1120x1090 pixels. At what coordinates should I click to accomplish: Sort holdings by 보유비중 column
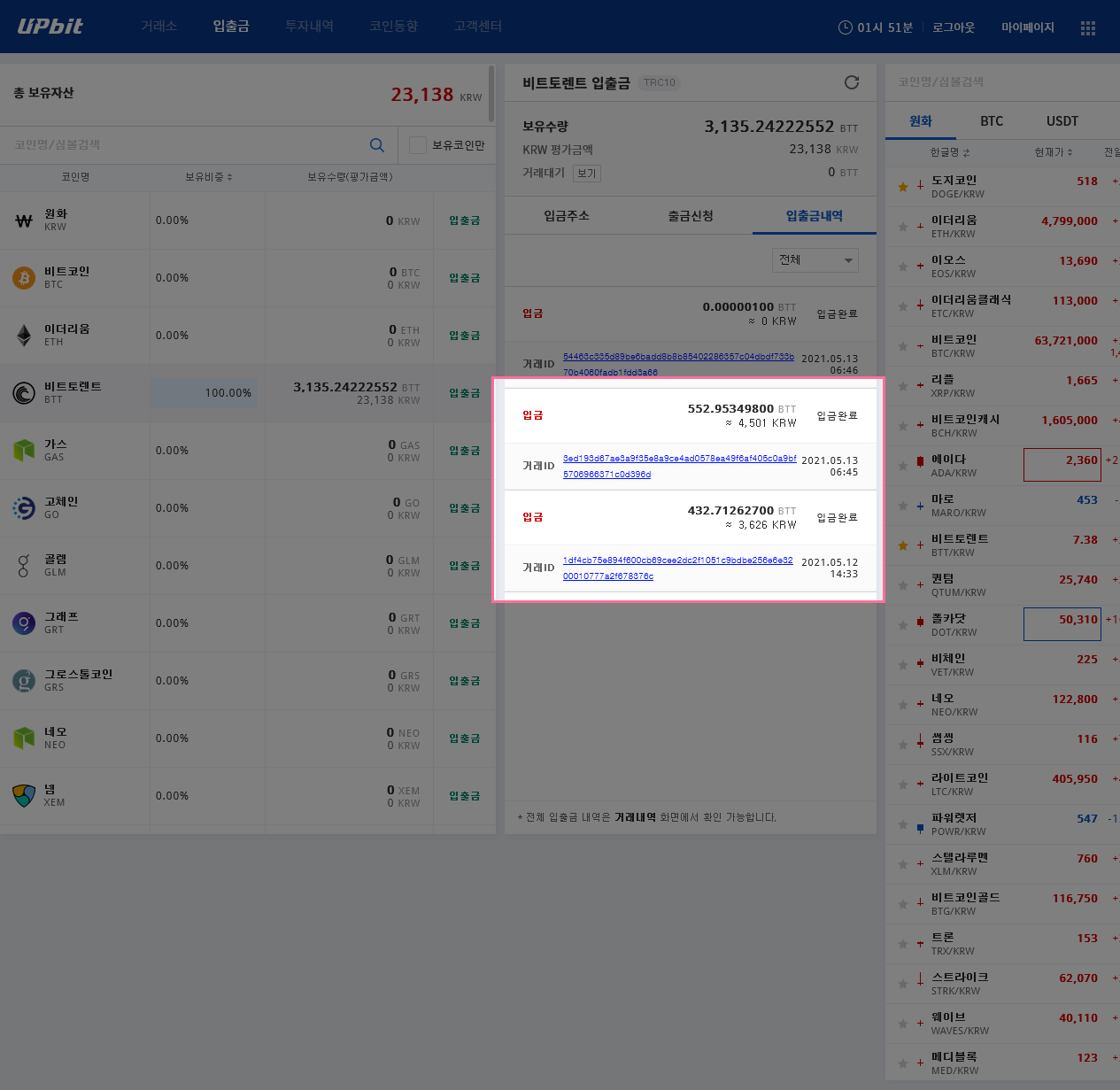(x=208, y=177)
